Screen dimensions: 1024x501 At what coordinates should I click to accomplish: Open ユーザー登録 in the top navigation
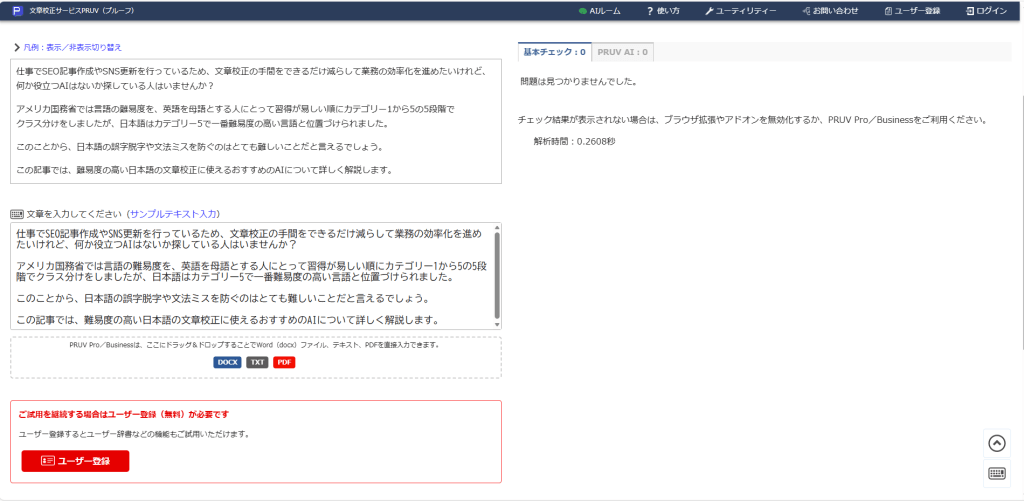912,11
